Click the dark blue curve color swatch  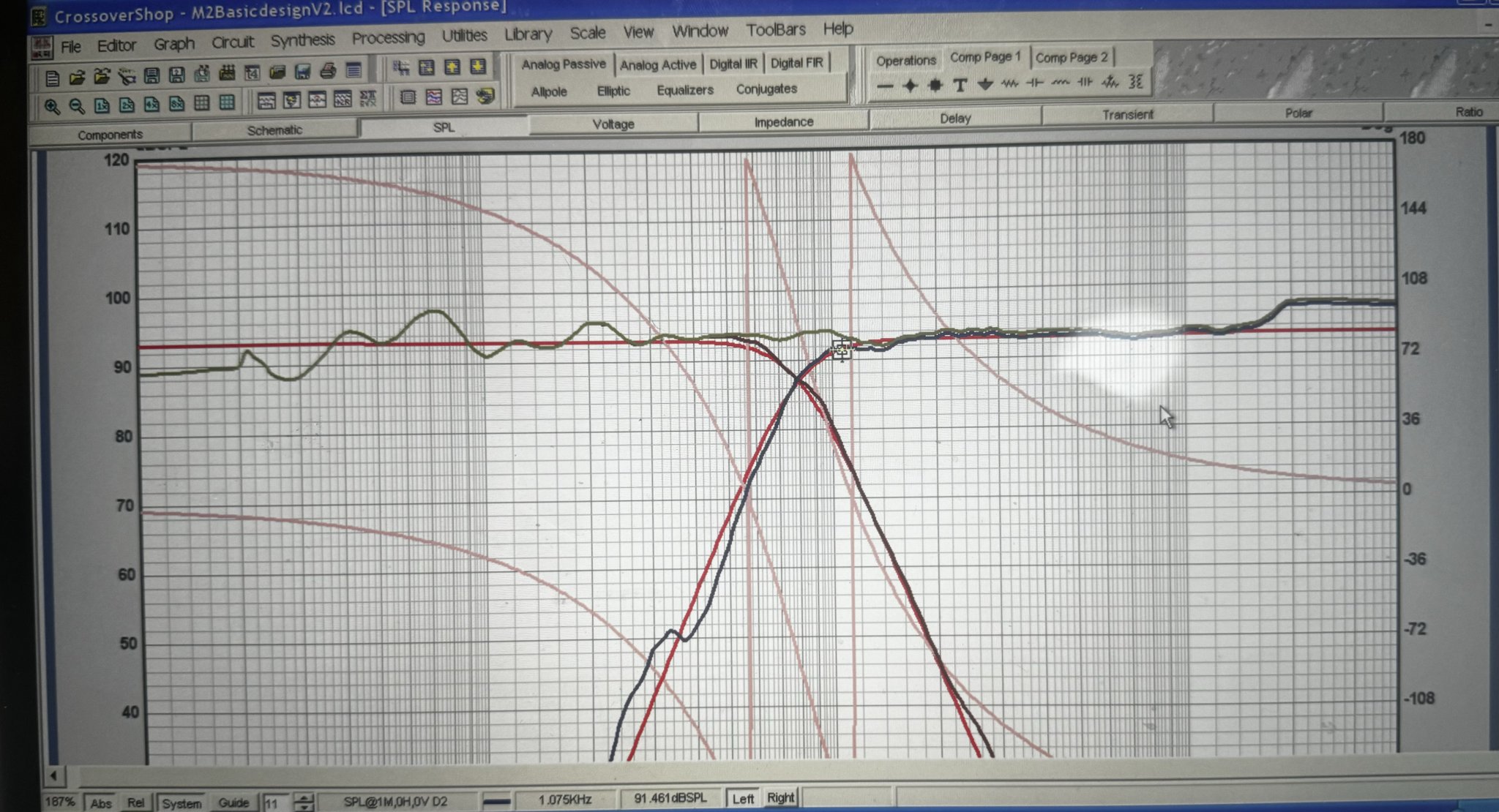click(x=497, y=801)
